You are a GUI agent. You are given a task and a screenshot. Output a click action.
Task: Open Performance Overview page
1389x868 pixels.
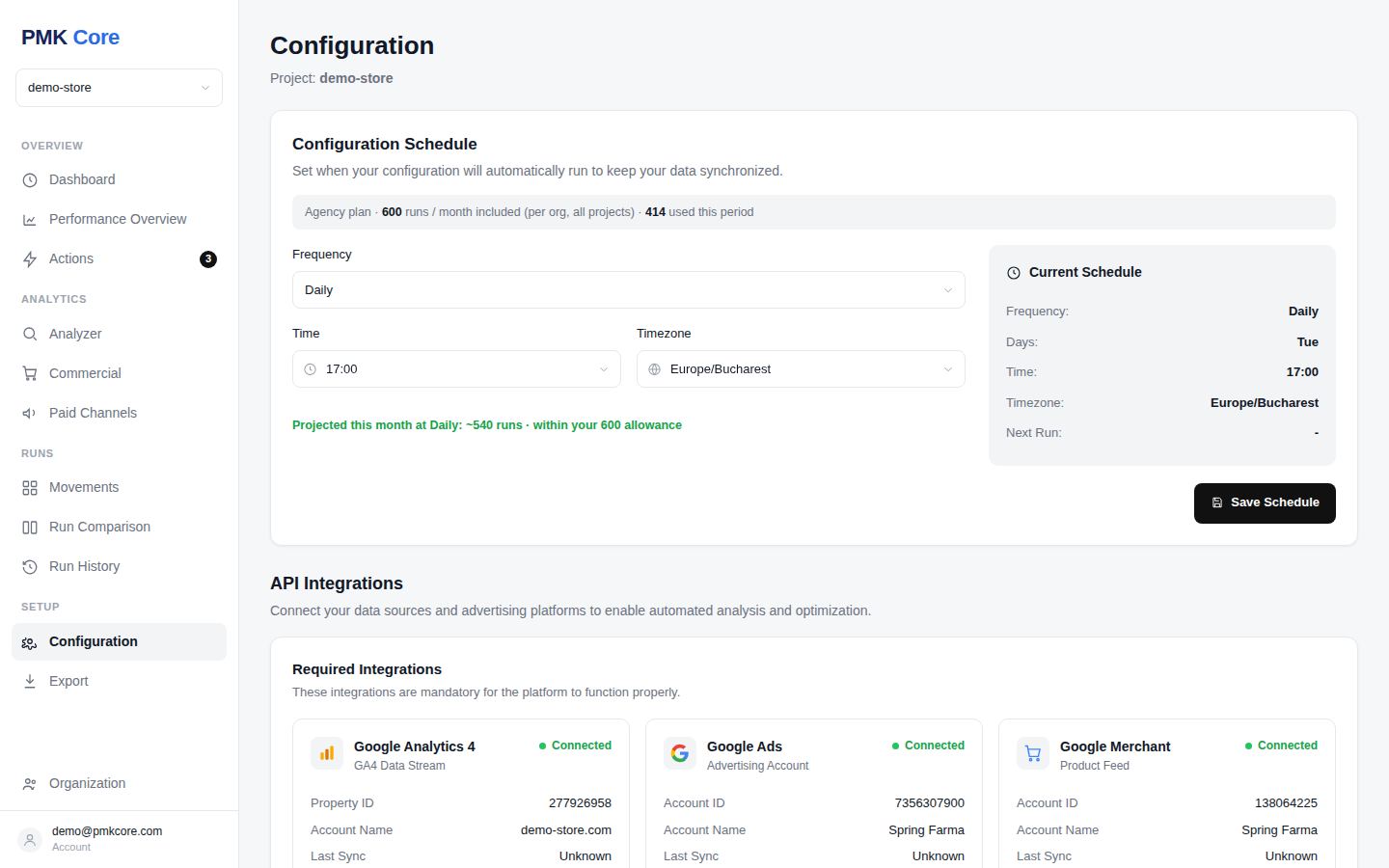(119, 220)
